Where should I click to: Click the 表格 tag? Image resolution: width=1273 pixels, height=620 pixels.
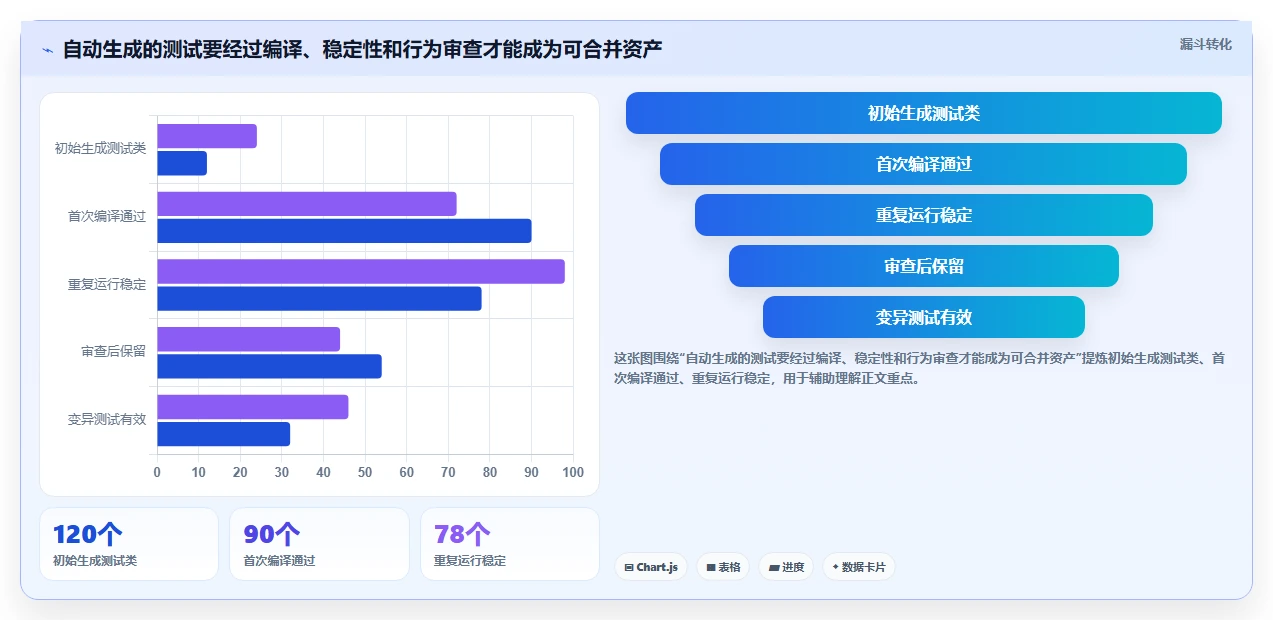(723, 567)
